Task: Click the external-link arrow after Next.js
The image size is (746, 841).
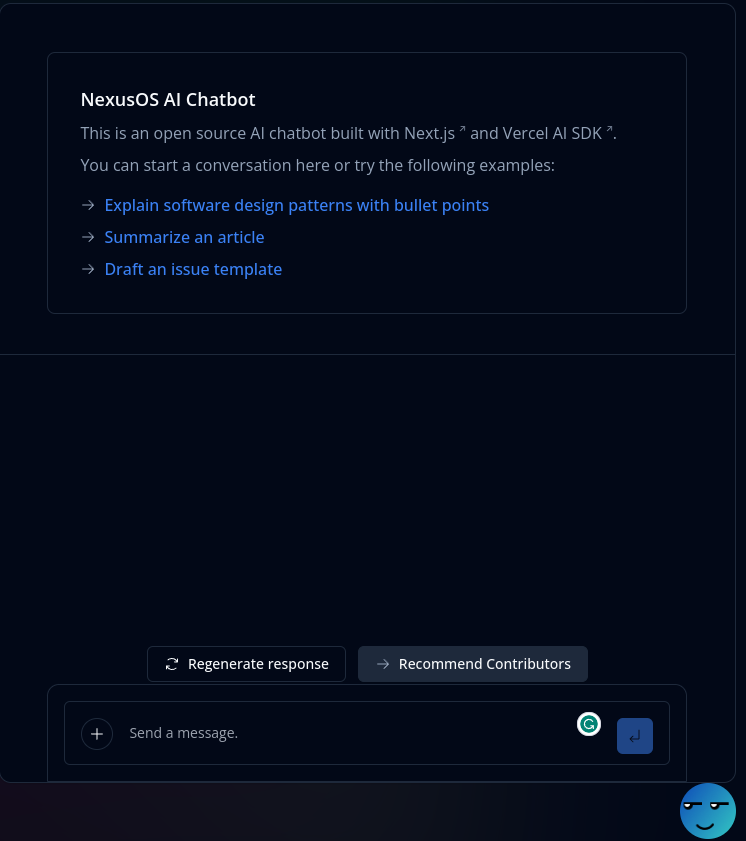Action: 462,130
